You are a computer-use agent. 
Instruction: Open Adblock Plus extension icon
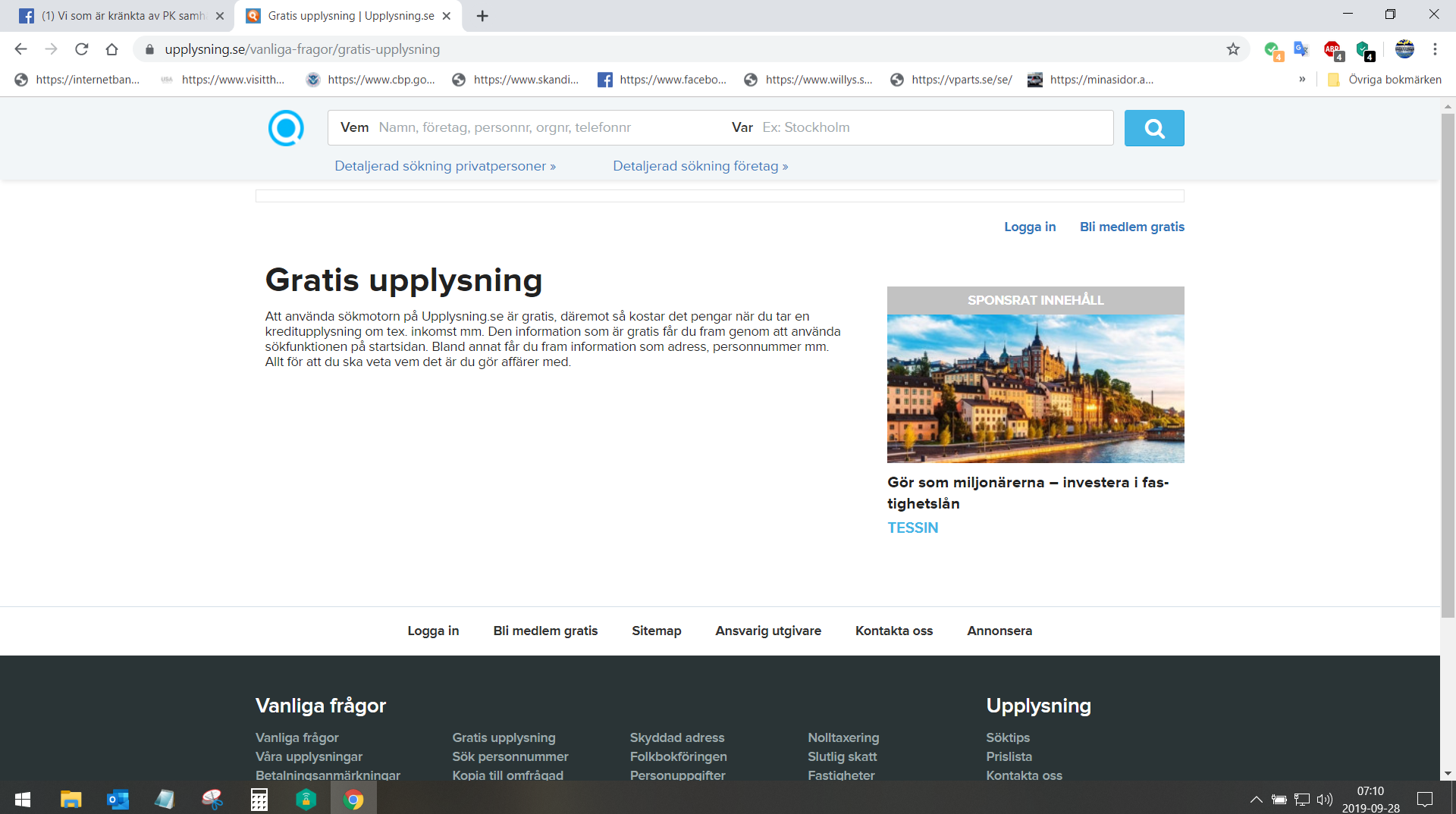[1332, 49]
